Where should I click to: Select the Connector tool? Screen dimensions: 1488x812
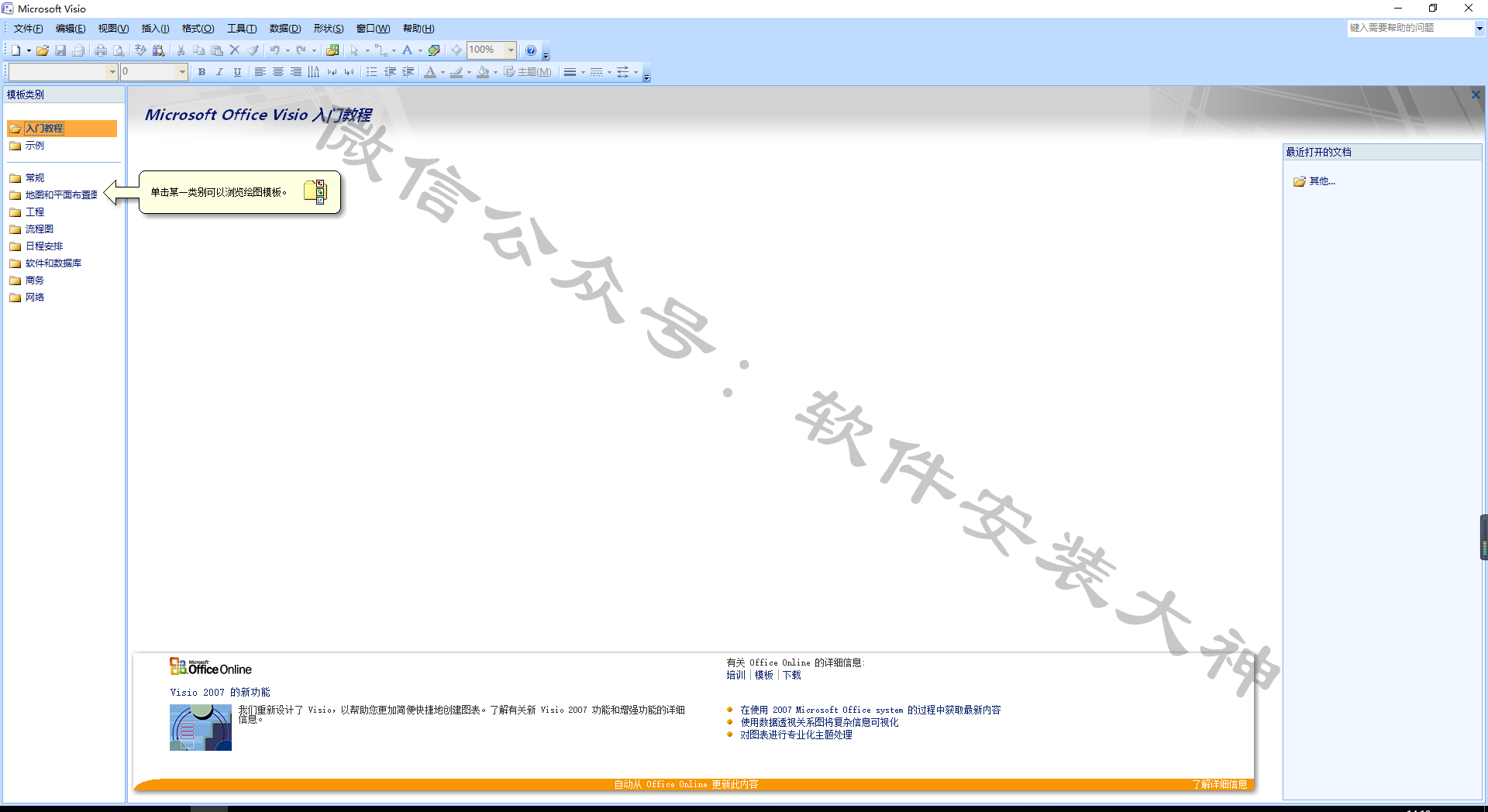click(381, 50)
